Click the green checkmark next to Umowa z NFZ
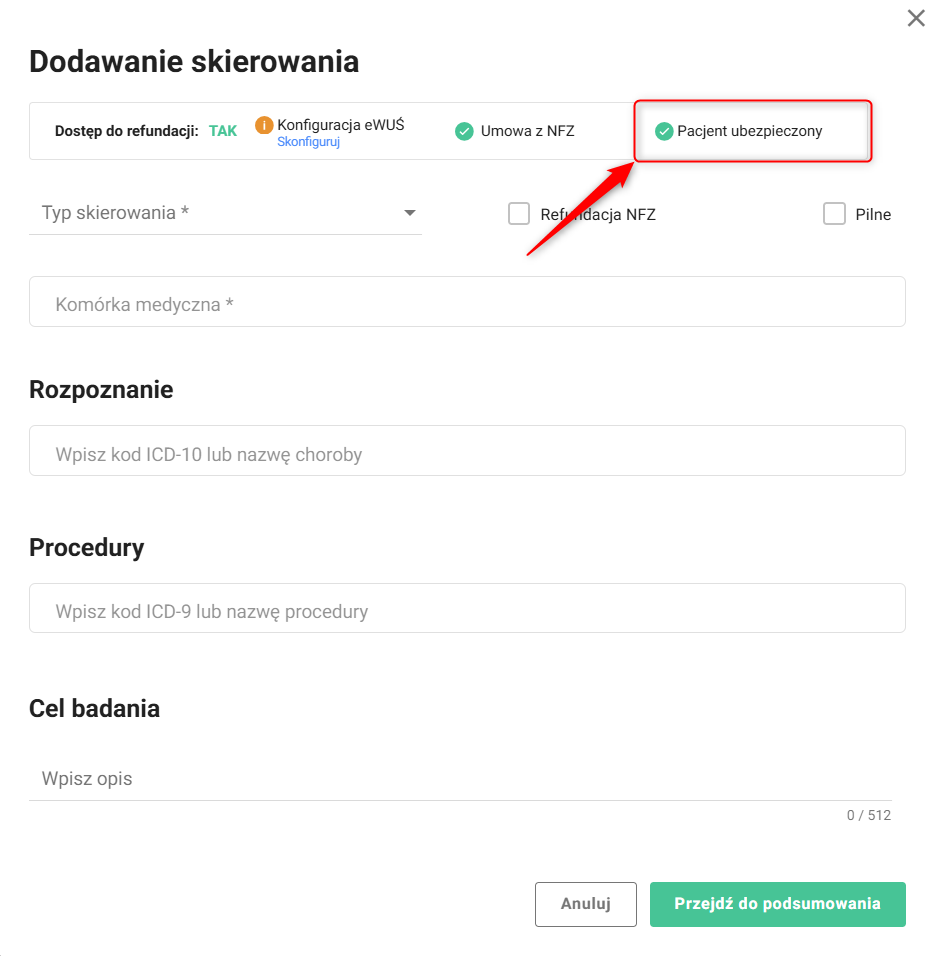 pos(464,131)
